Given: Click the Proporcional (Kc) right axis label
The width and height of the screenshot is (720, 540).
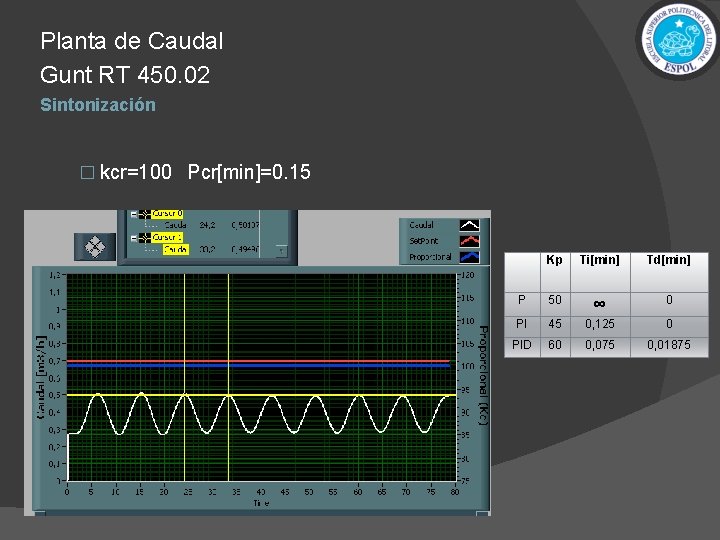Looking at the screenshot, I should click(x=484, y=376).
